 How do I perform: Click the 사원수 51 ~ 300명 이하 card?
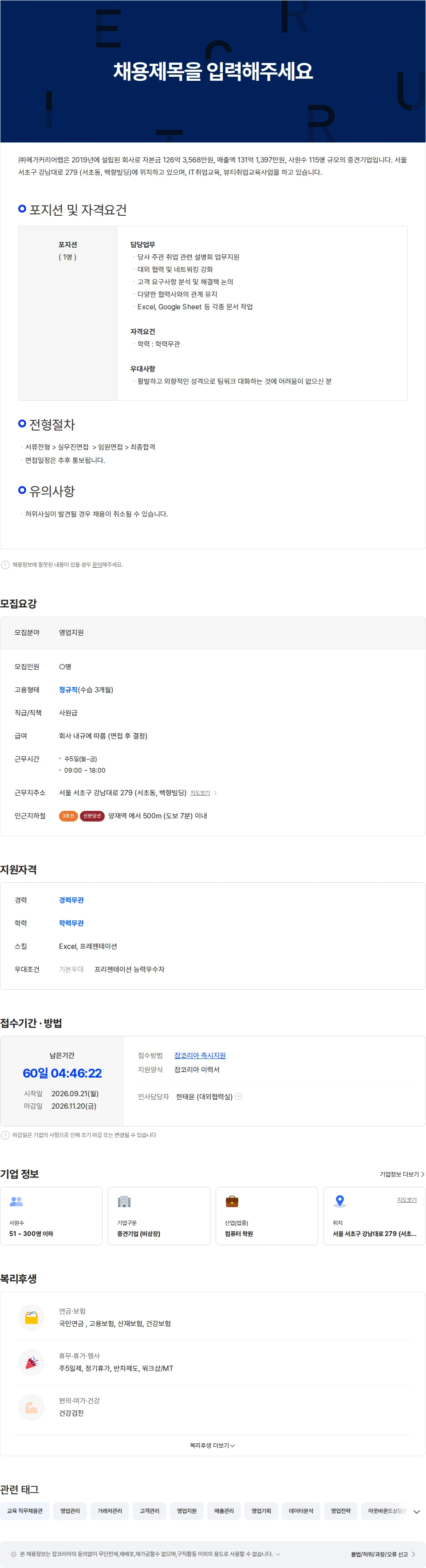coord(51,1215)
